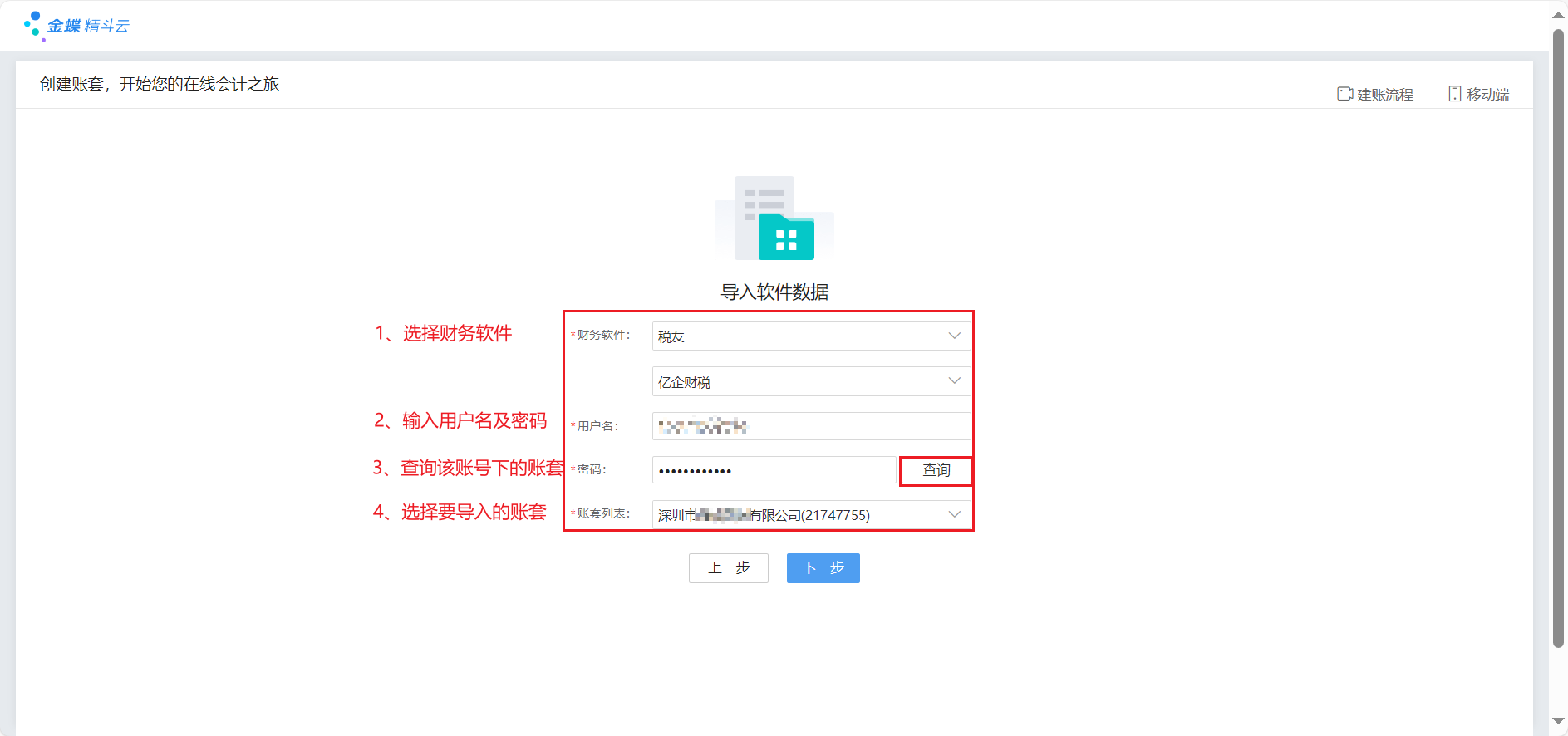The image size is (1568, 736).
Task: Open the 移动端 phone icon
Action: [1454, 94]
